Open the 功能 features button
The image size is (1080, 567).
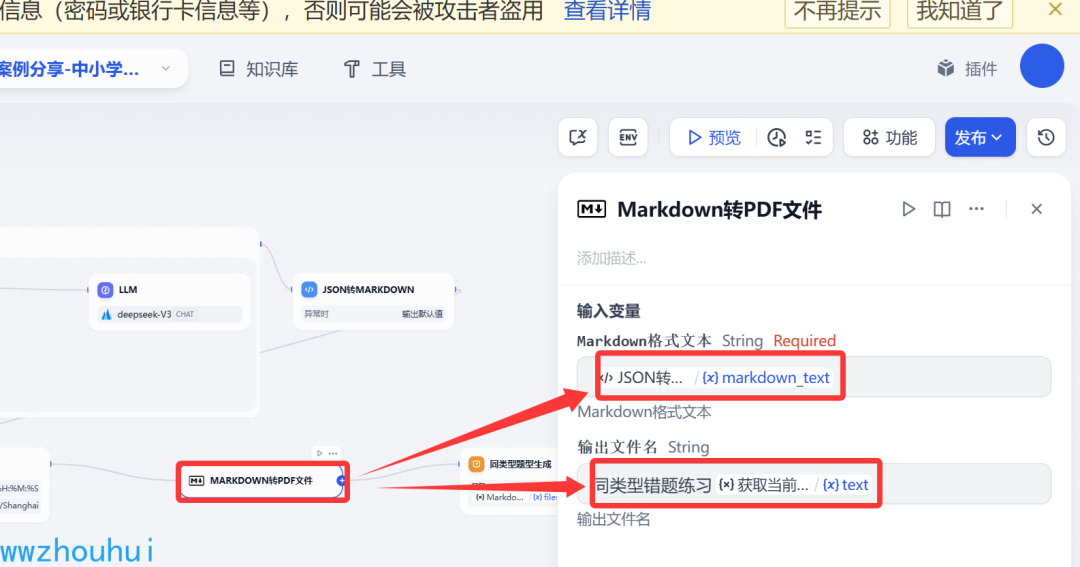click(x=889, y=137)
